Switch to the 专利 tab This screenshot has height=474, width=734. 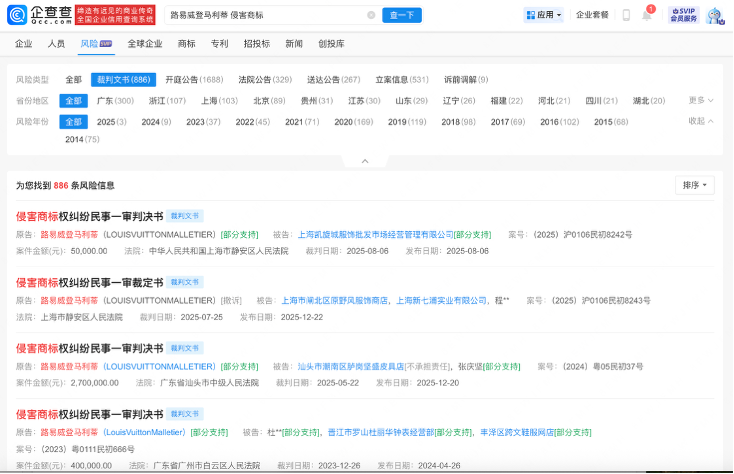pos(219,44)
